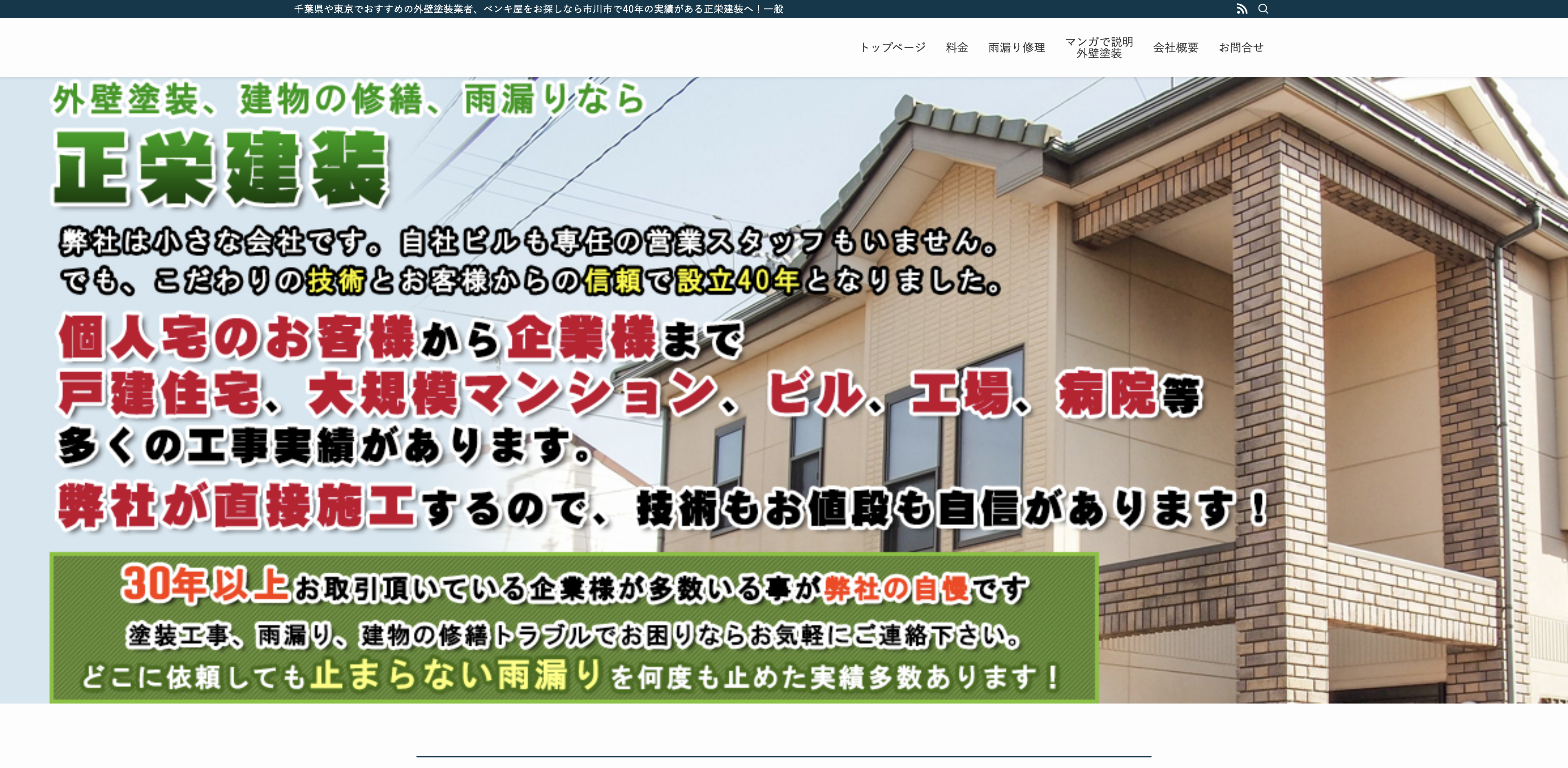
Task: View the 会社概要 page
Action: tap(1176, 47)
